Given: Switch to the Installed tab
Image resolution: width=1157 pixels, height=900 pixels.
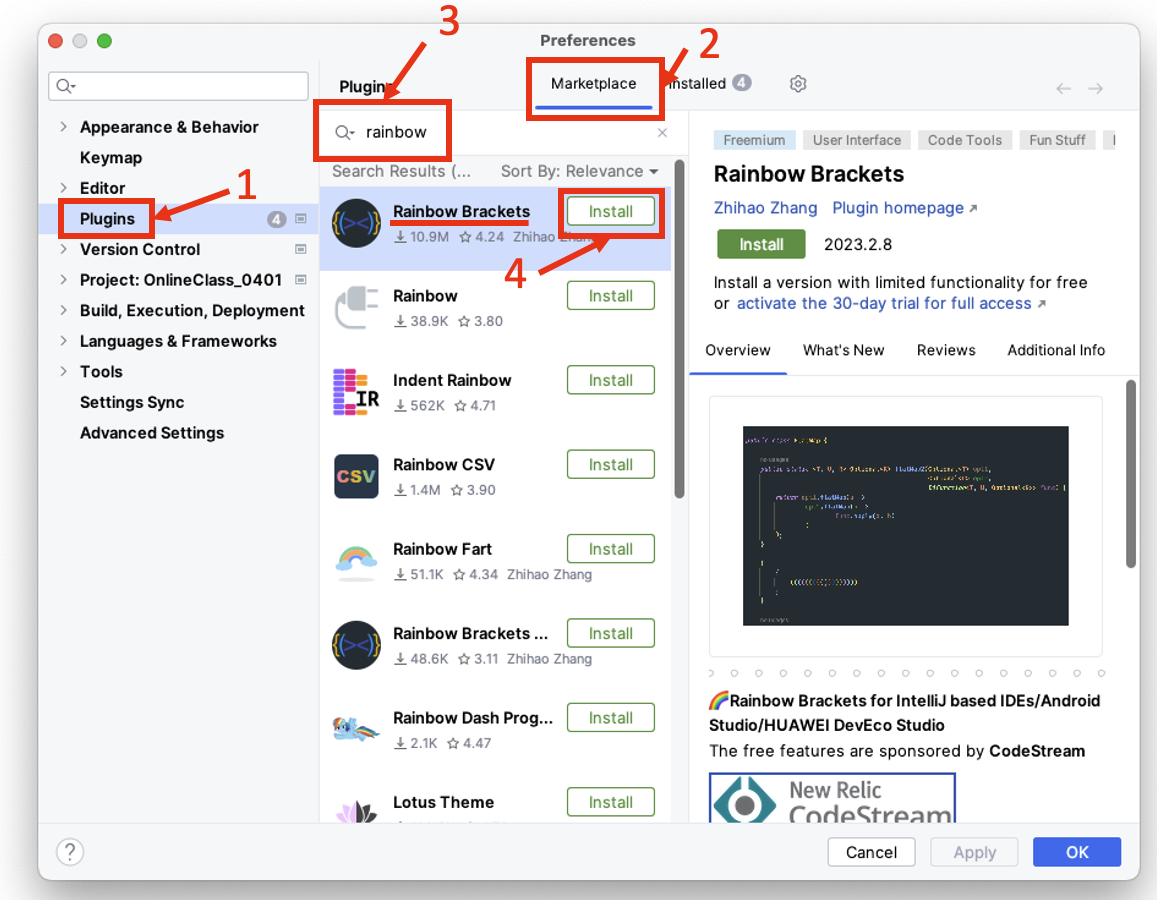Looking at the screenshot, I should pyautogui.click(x=709, y=83).
